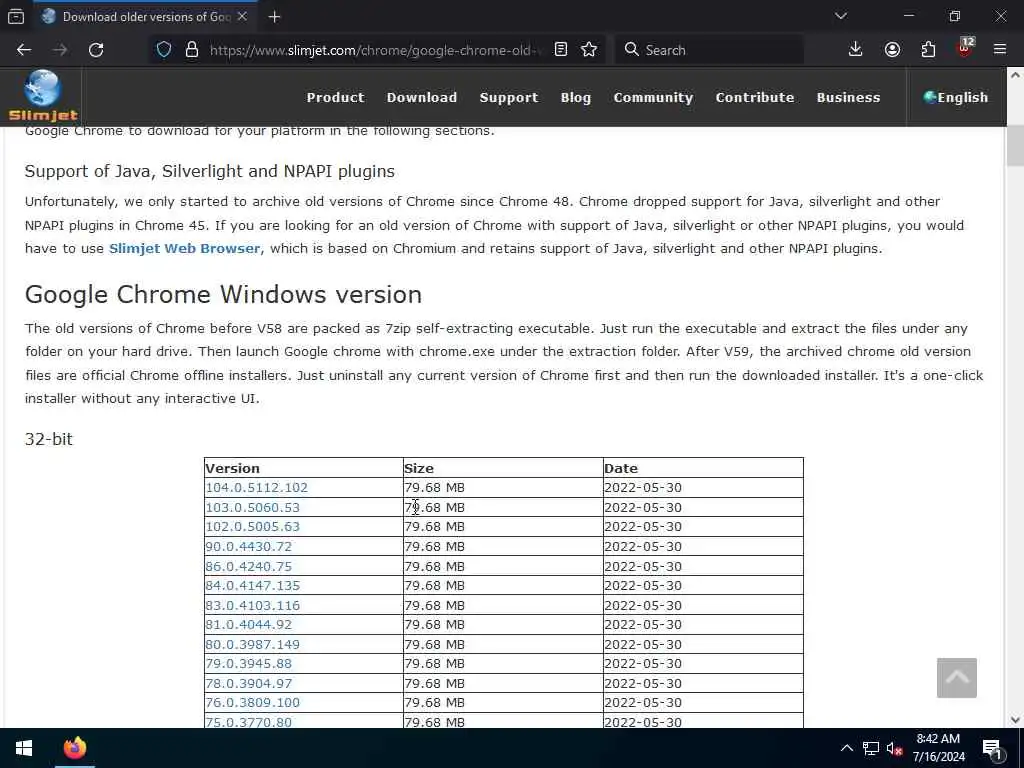Open the Contribute menu item
Image resolution: width=1024 pixels, height=768 pixels.
click(755, 97)
